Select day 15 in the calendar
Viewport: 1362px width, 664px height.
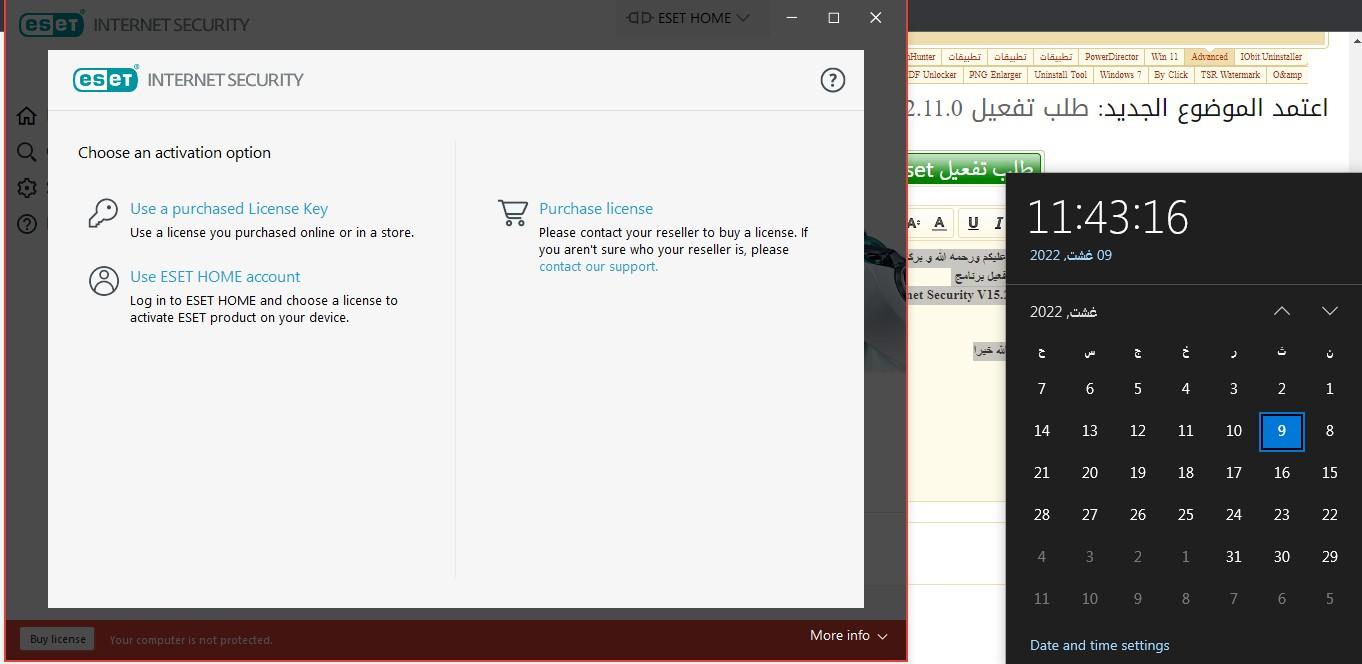pos(1330,473)
